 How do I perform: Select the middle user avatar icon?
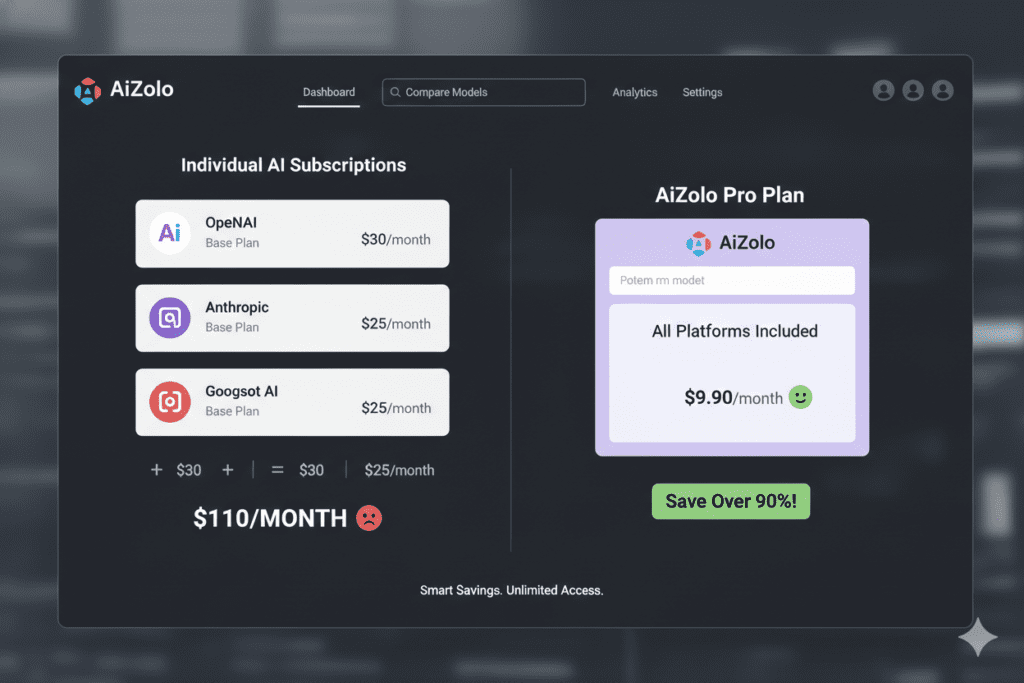point(913,91)
